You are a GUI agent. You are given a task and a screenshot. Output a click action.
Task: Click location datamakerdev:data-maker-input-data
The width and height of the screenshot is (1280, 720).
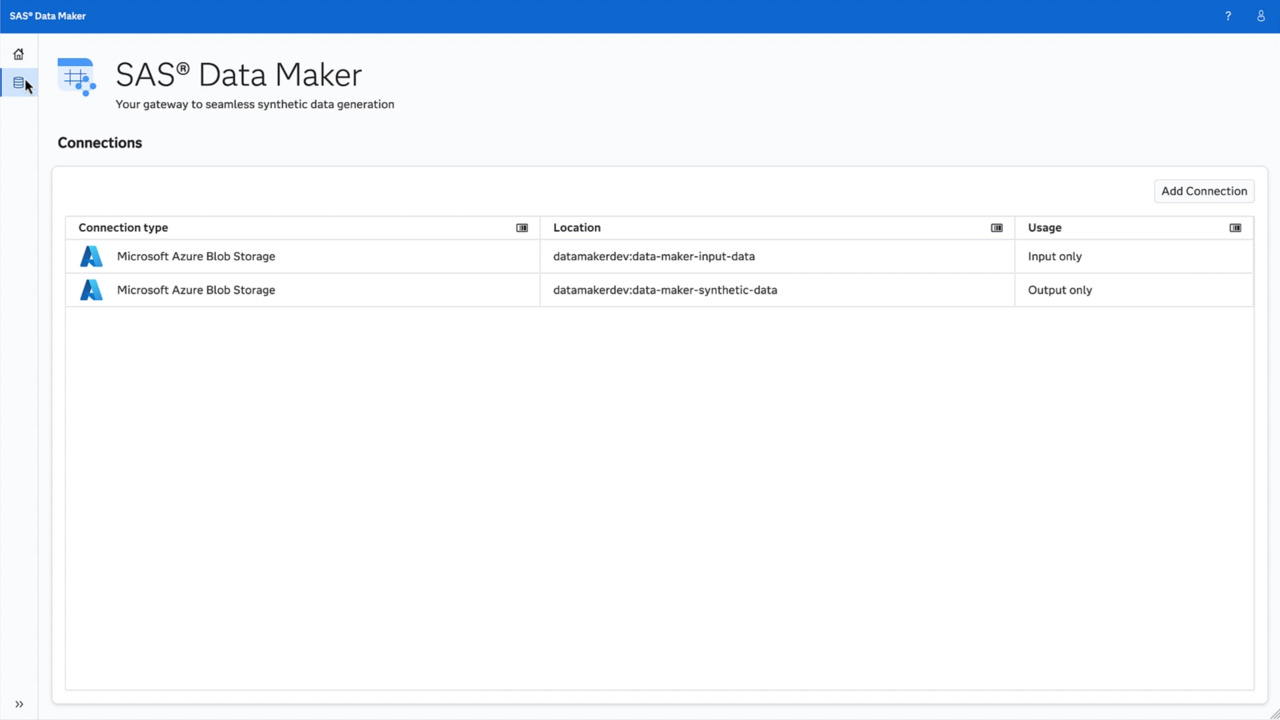(654, 256)
